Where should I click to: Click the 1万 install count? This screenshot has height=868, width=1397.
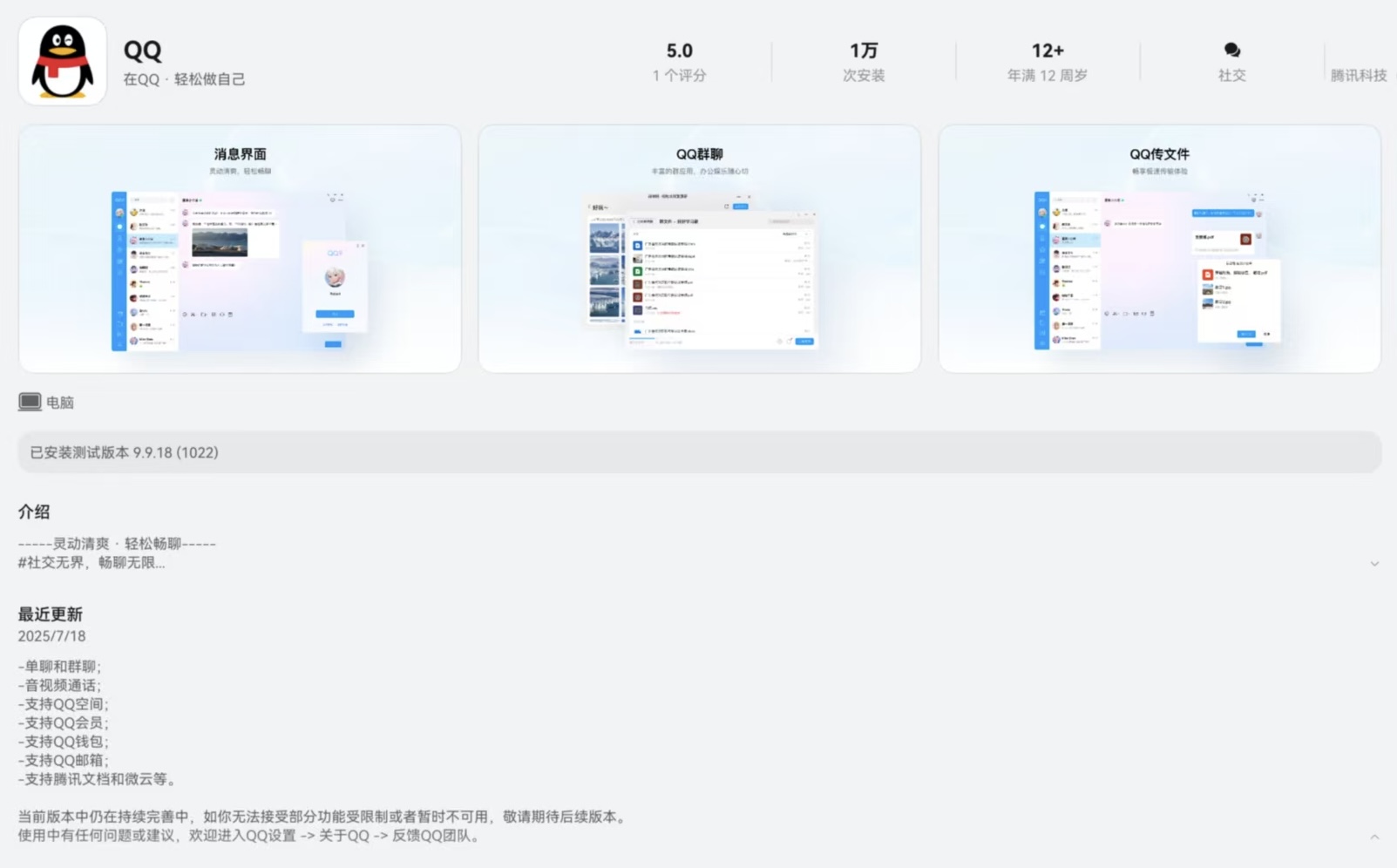(x=863, y=51)
